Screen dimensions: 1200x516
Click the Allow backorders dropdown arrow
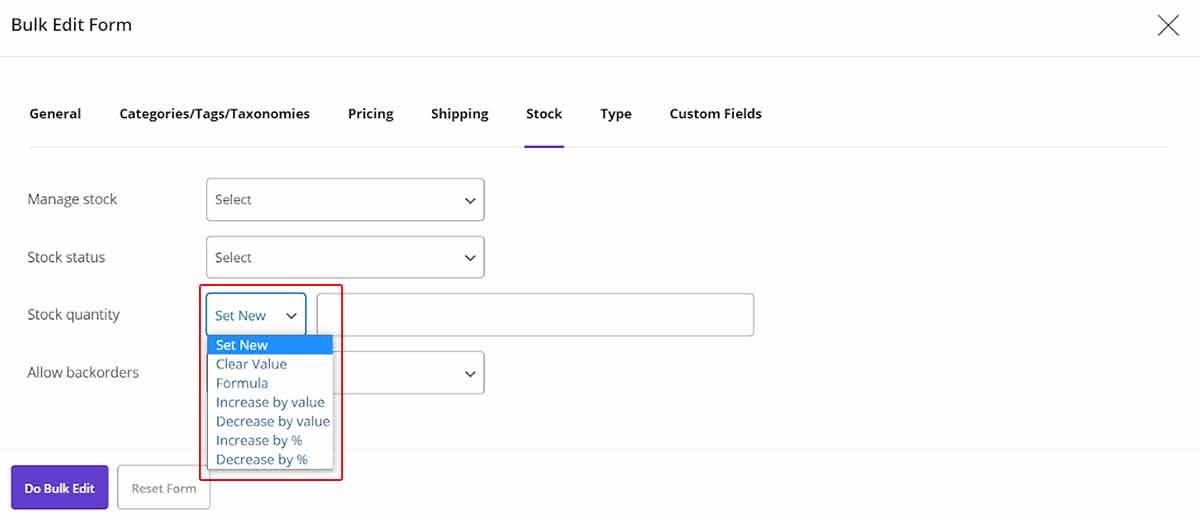470,373
